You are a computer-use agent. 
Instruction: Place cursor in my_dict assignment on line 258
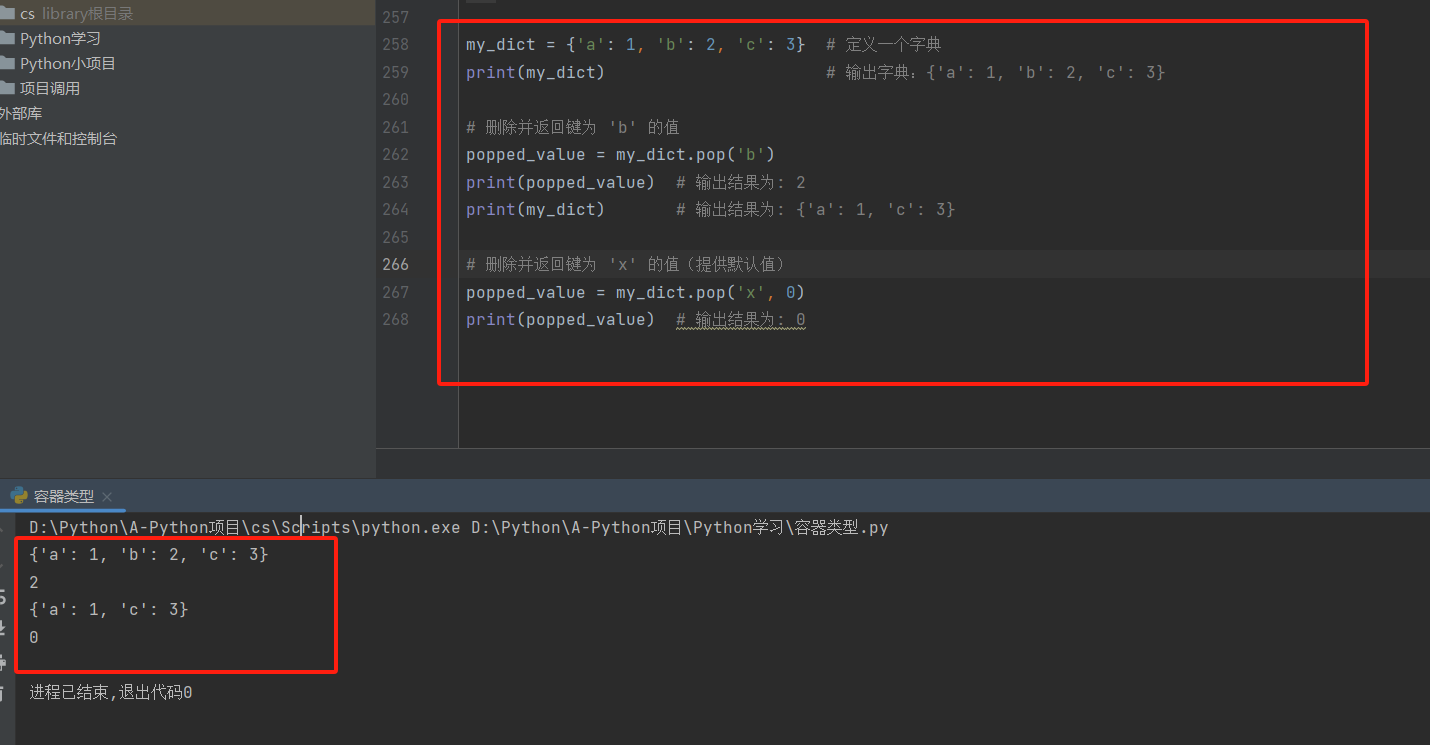point(636,44)
